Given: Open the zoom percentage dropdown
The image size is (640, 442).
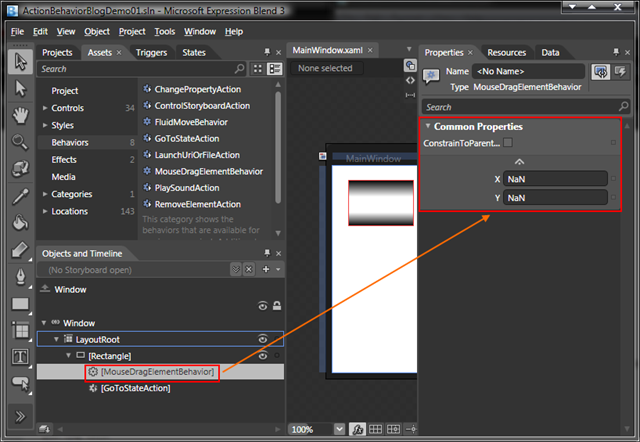Looking at the screenshot, I should coord(339,429).
